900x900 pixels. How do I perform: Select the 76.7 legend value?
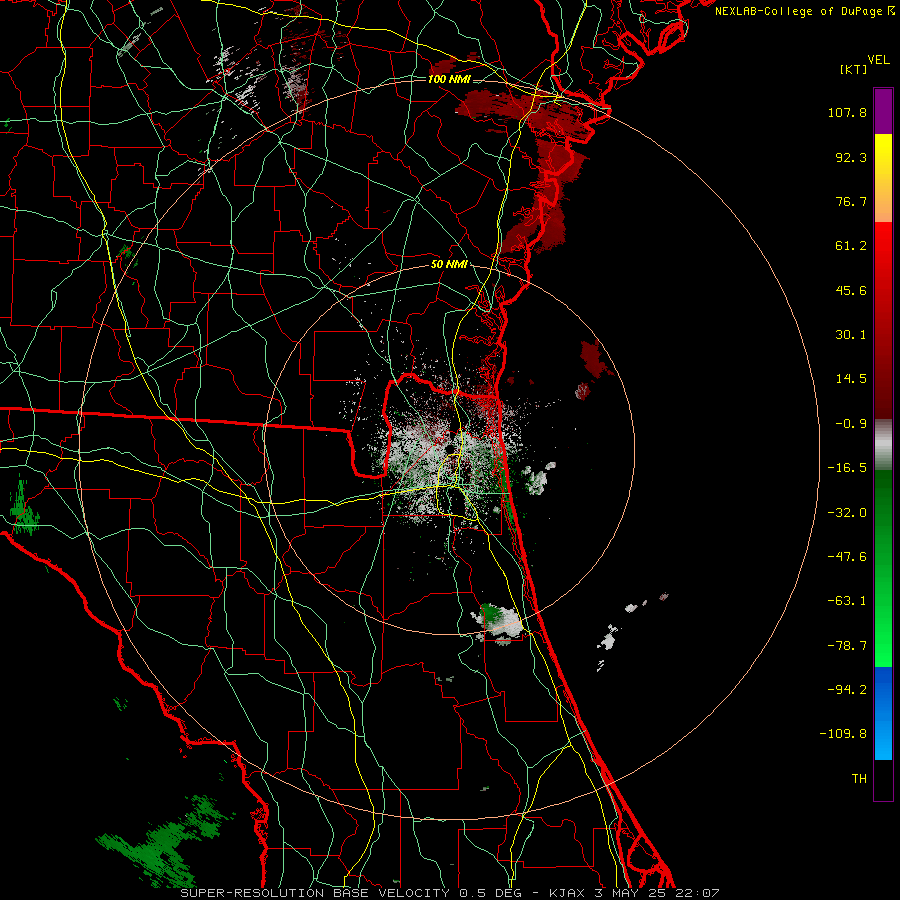851,201
